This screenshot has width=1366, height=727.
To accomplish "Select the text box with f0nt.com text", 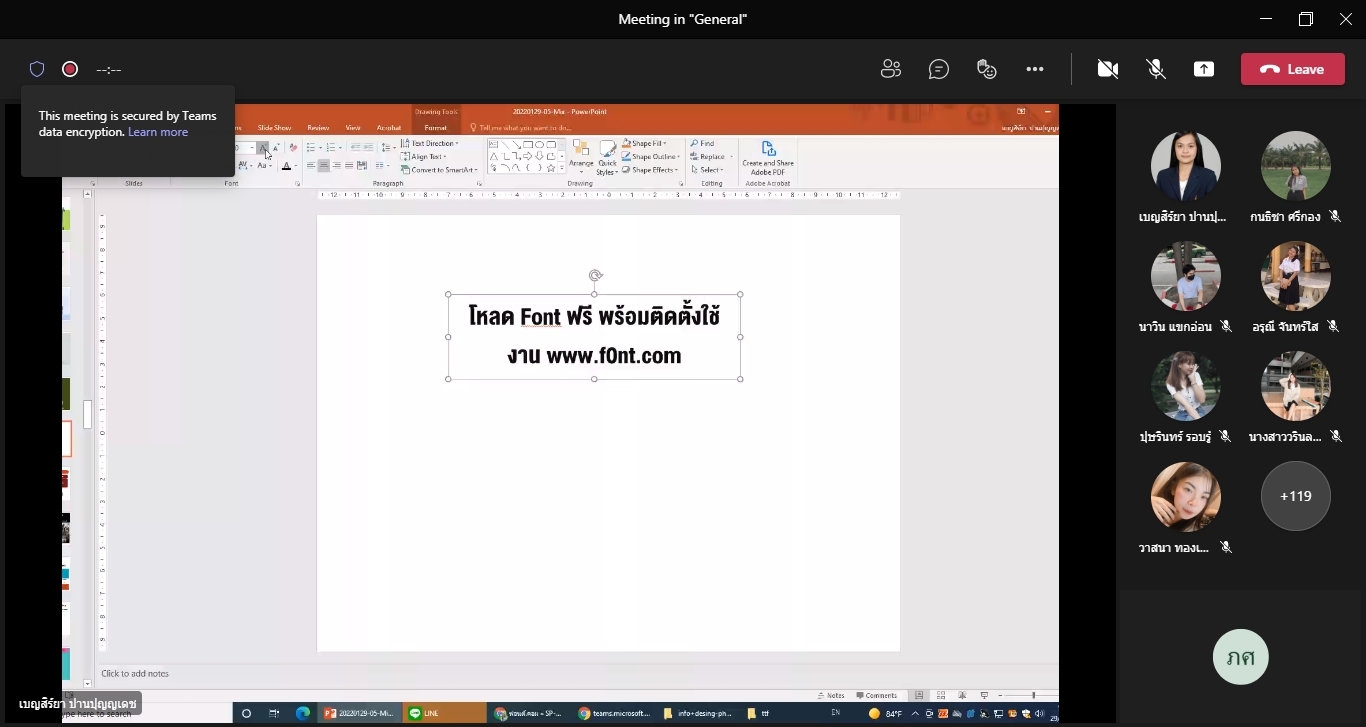I will 594,336.
